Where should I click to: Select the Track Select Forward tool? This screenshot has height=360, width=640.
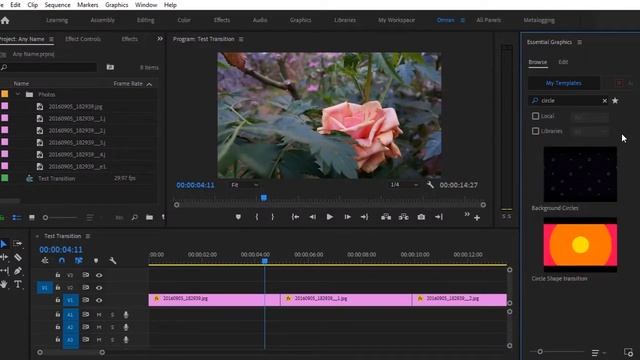pyautogui.click(x=18, y=244)
